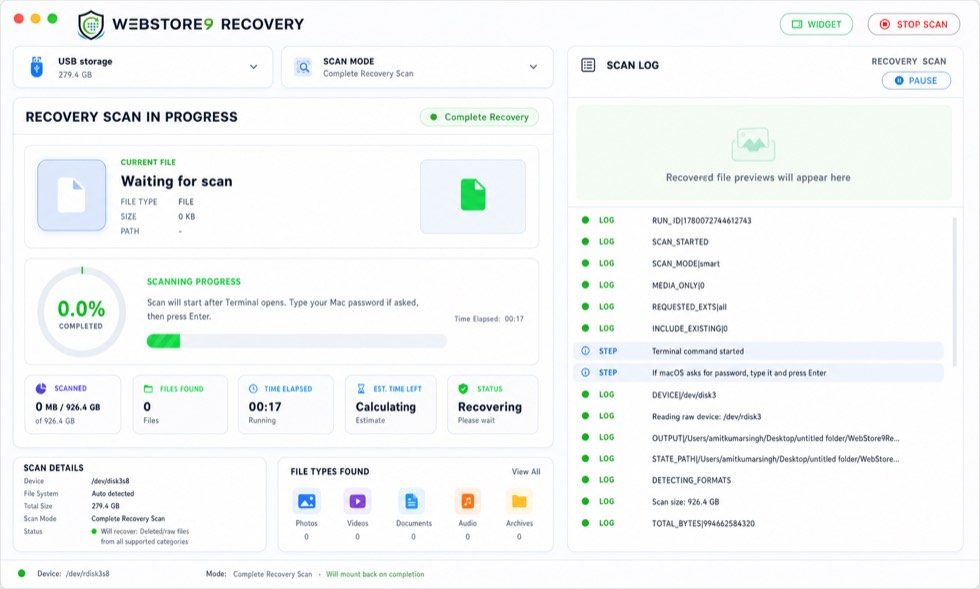Click '/dev/rdisk3s8' footer device text

pyautogui.click(x=88, y=573)
